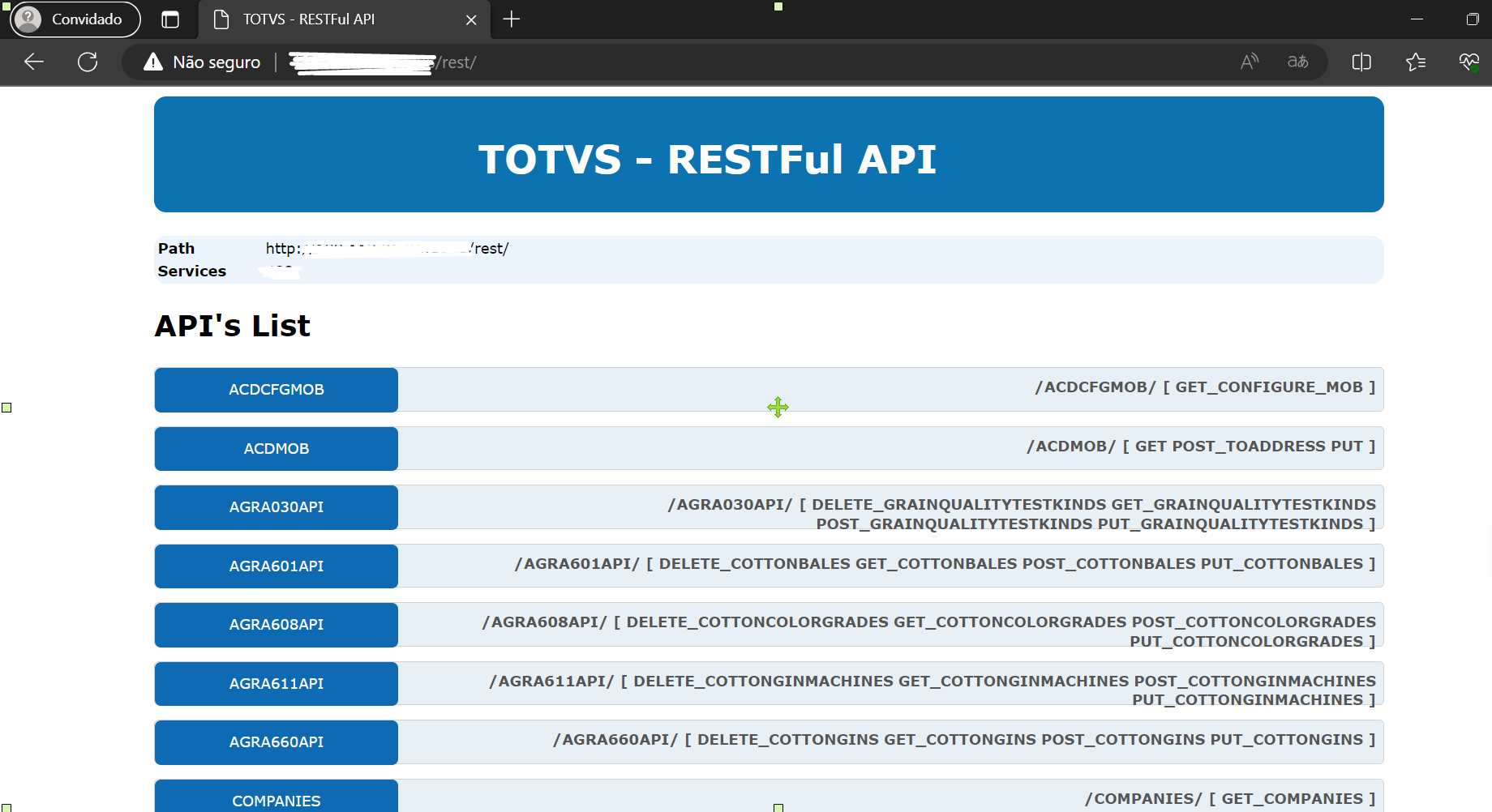Click the Services label
Viewport: 1492px width, 812px height.
(x=192, y=271)
